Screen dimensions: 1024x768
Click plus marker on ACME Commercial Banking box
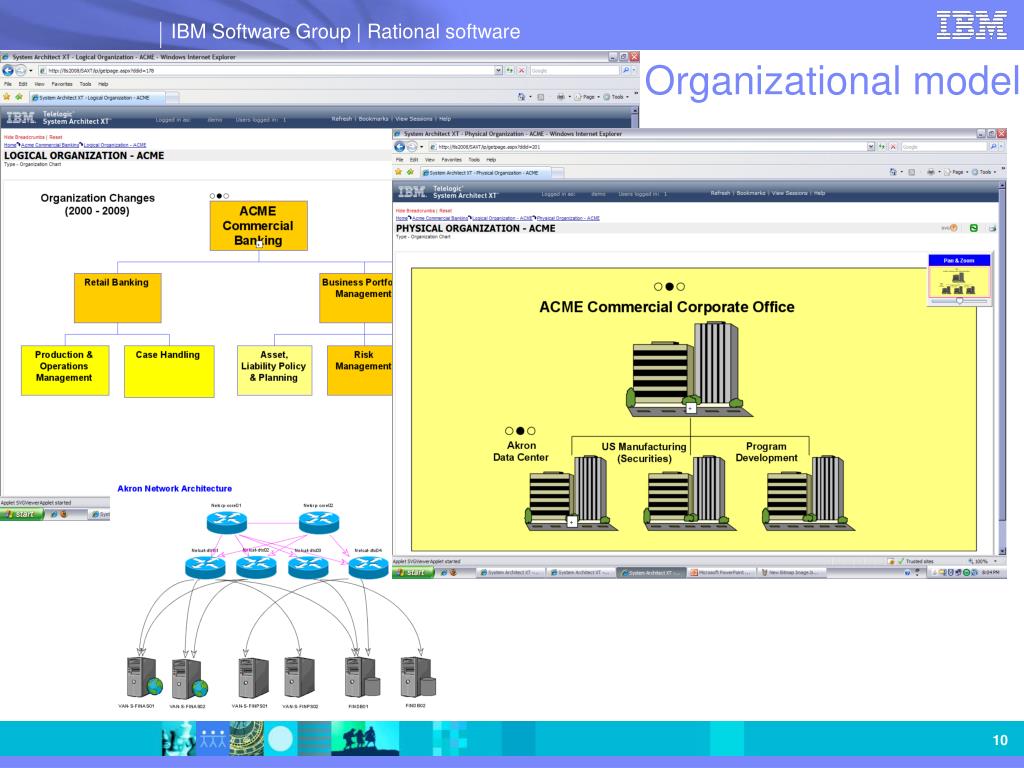(x=259, y=244)
